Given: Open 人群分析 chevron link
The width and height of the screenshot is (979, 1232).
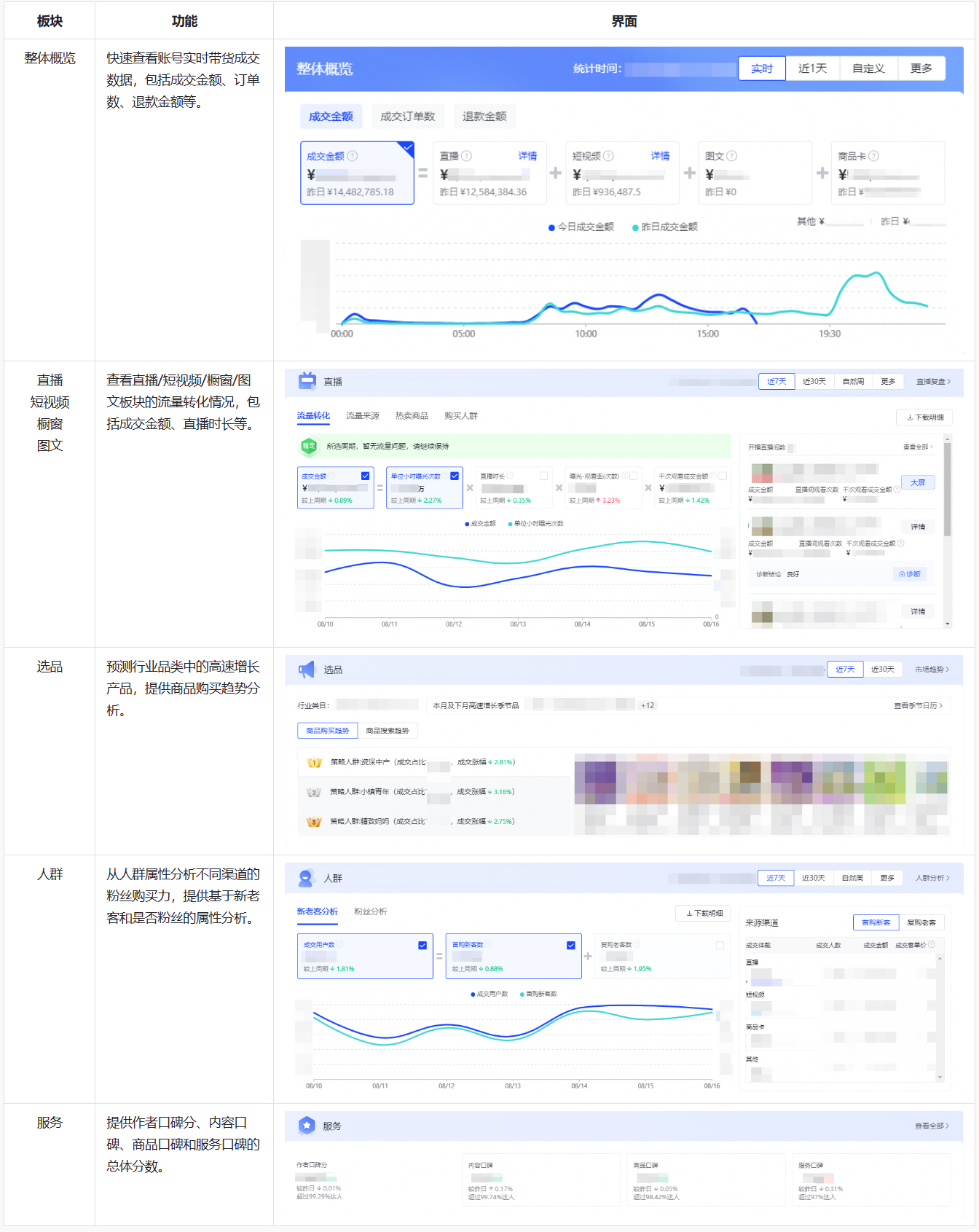Looking at the screenshot, I should [x=932, y=878].
